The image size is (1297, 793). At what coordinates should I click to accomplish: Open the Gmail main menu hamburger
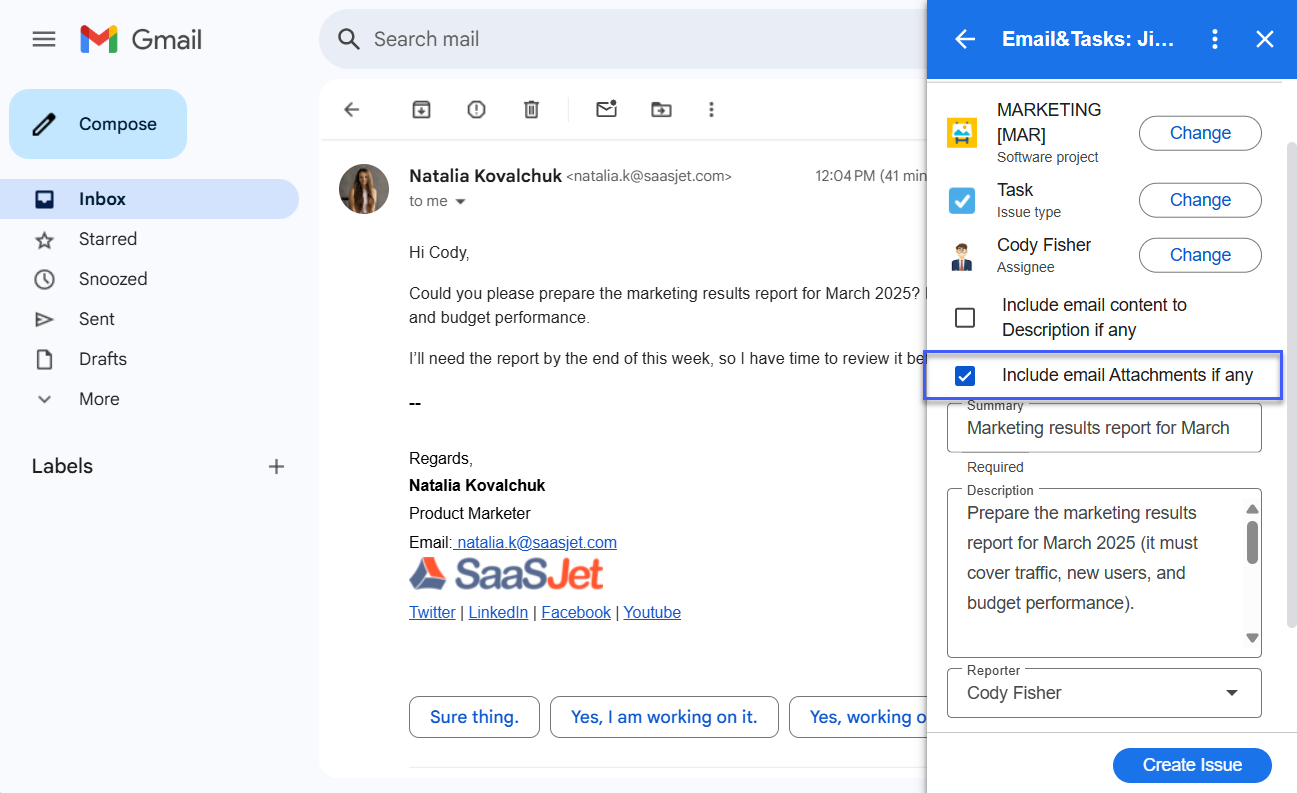tap(44, 39)
